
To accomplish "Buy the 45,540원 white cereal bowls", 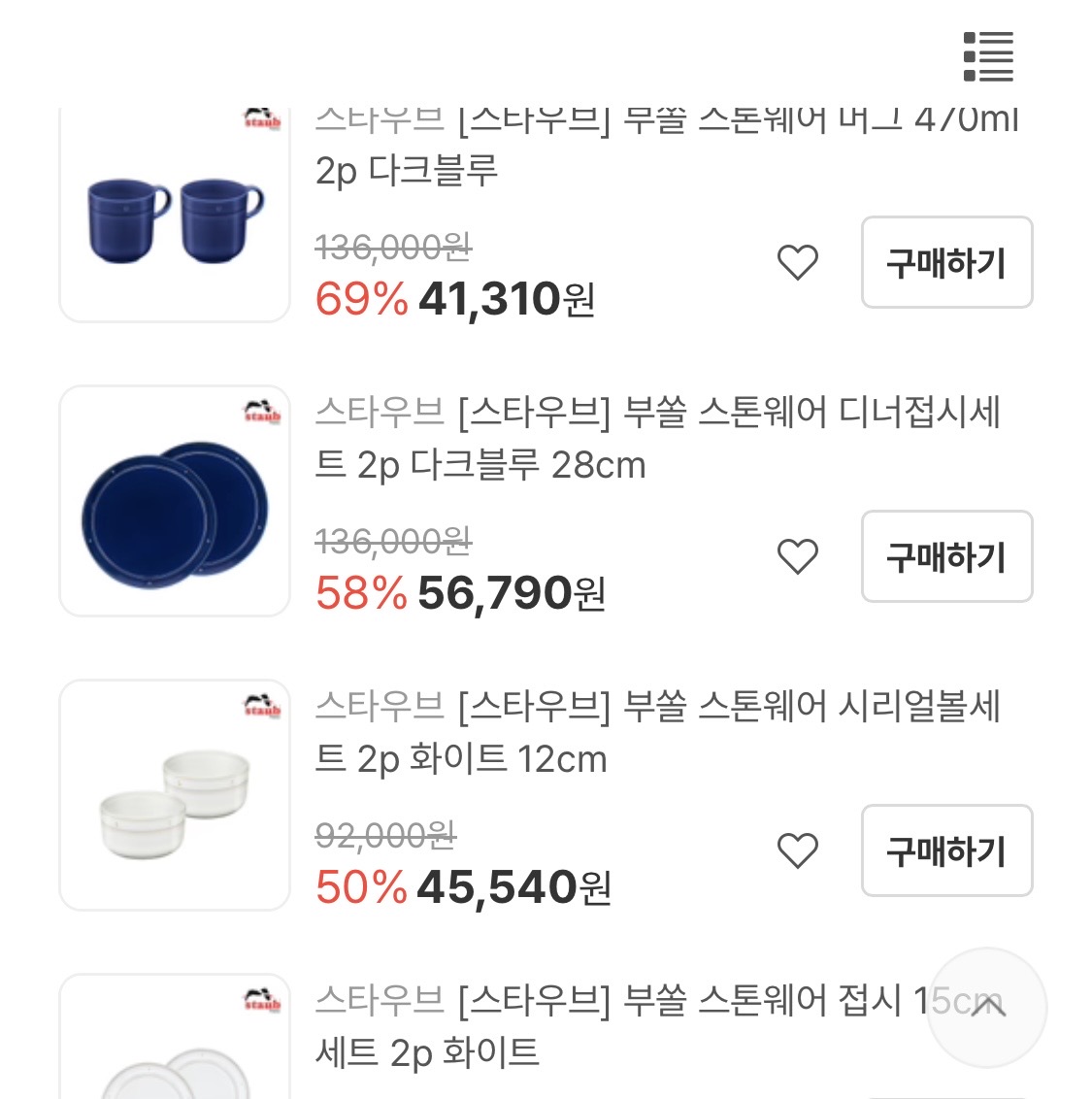I will point(946,850).
